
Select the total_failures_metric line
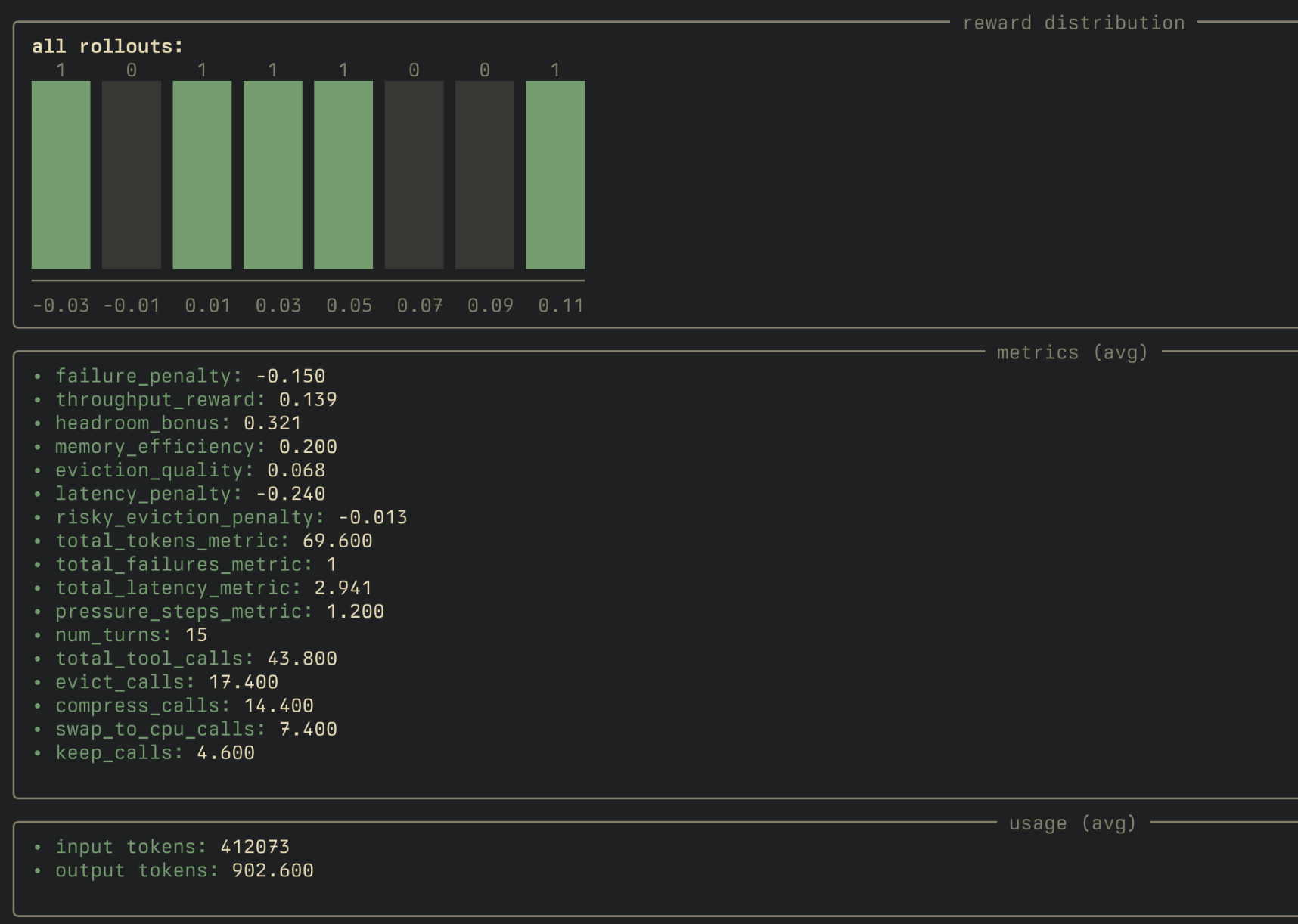pyautogui.click(x=185, y=564)
